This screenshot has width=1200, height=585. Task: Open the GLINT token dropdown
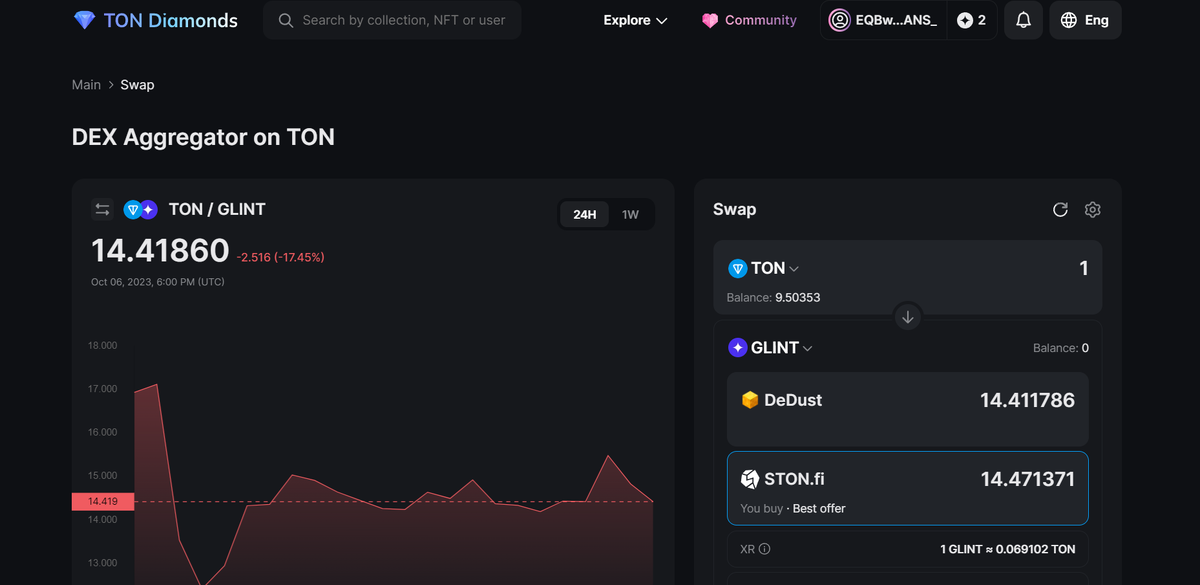pos(771,348)
